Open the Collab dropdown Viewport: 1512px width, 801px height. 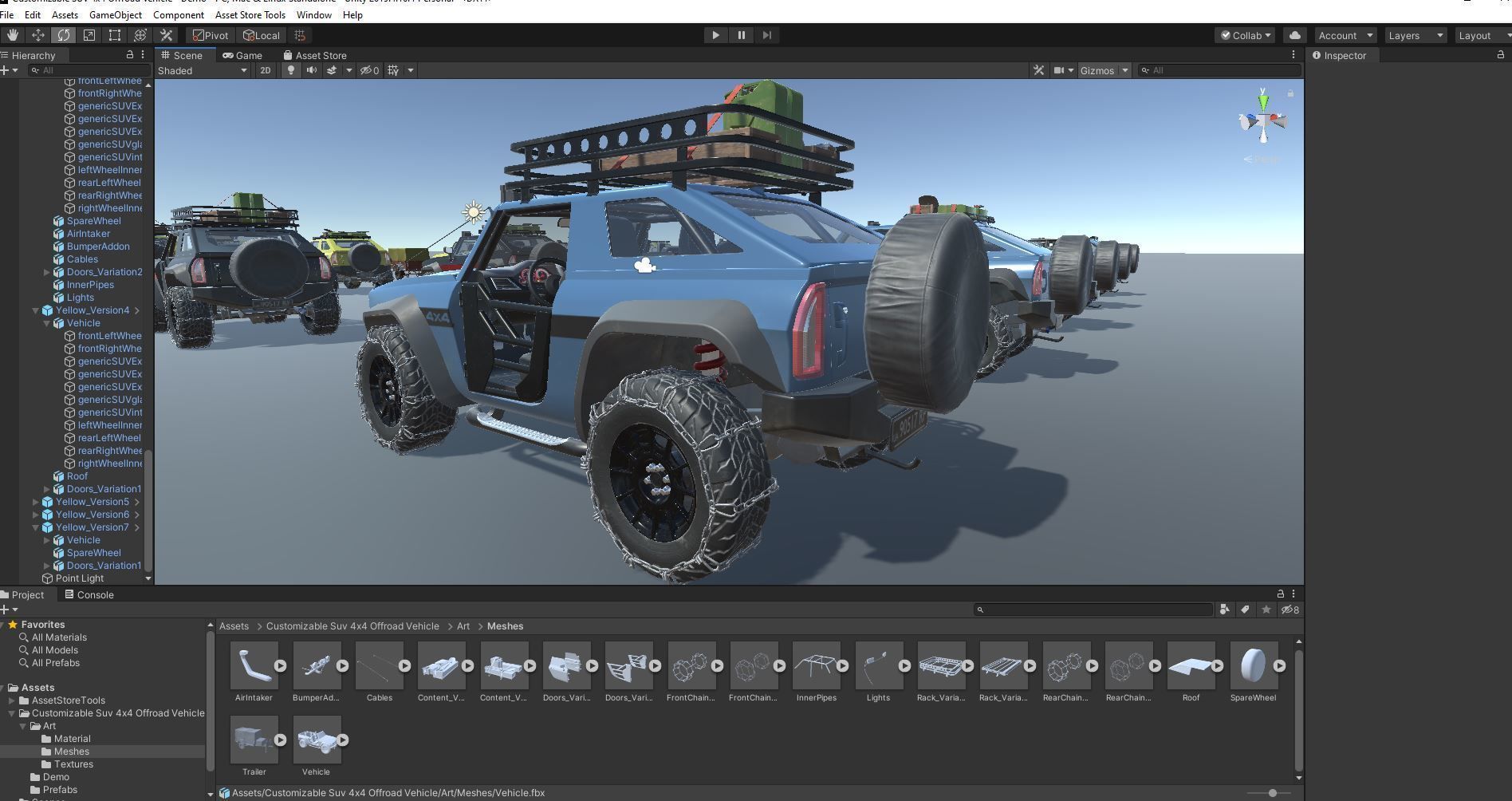click(x=1246, y=35)
